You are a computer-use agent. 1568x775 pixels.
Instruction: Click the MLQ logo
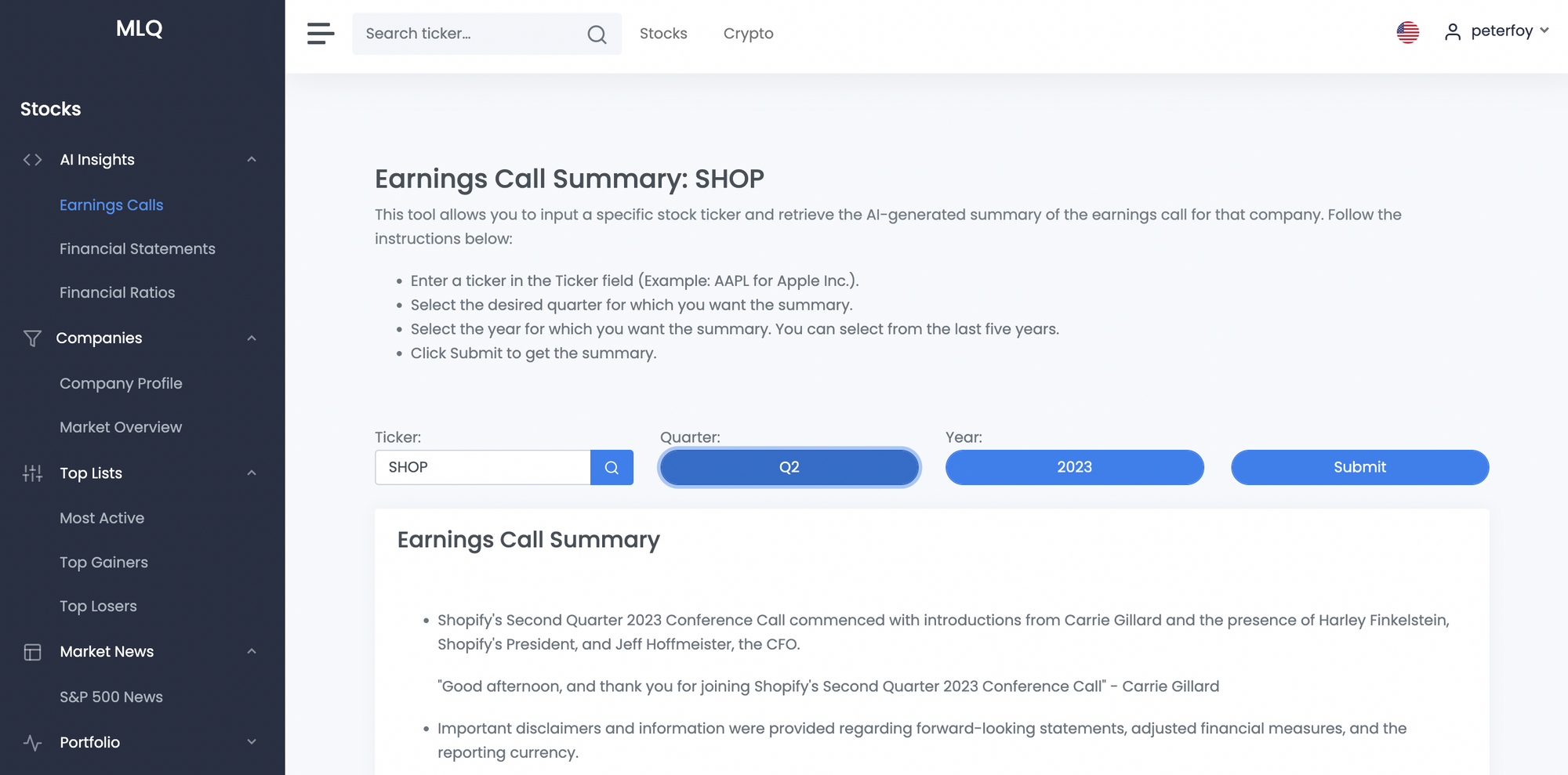coord(140,29)
